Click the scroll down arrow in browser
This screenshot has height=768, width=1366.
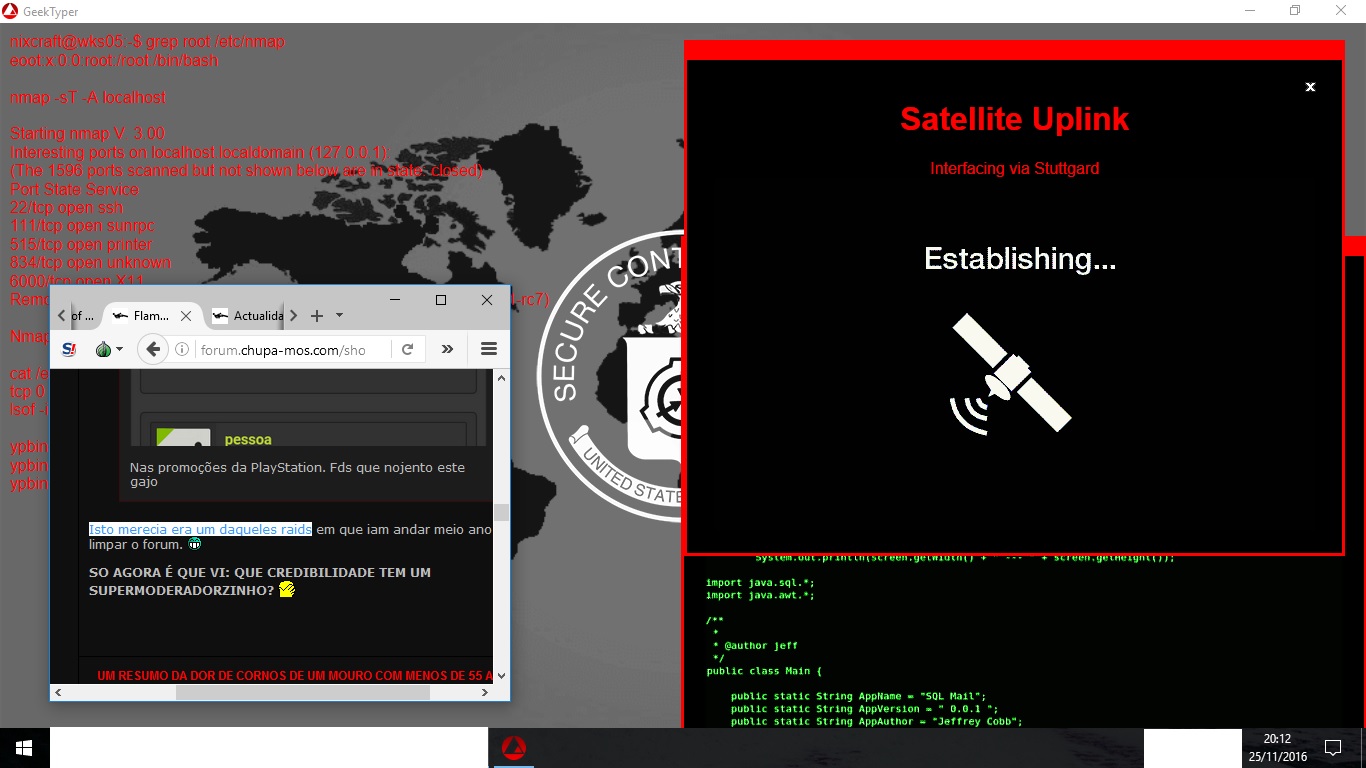click(x=501, y=676)
